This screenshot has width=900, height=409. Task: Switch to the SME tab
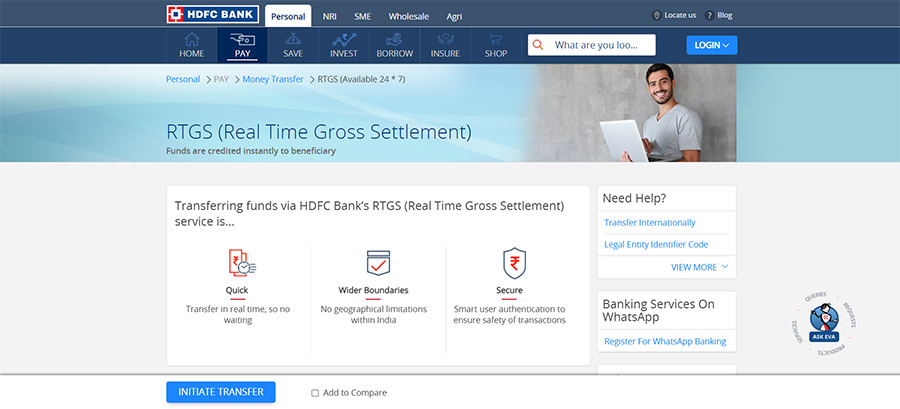[362, 17]
